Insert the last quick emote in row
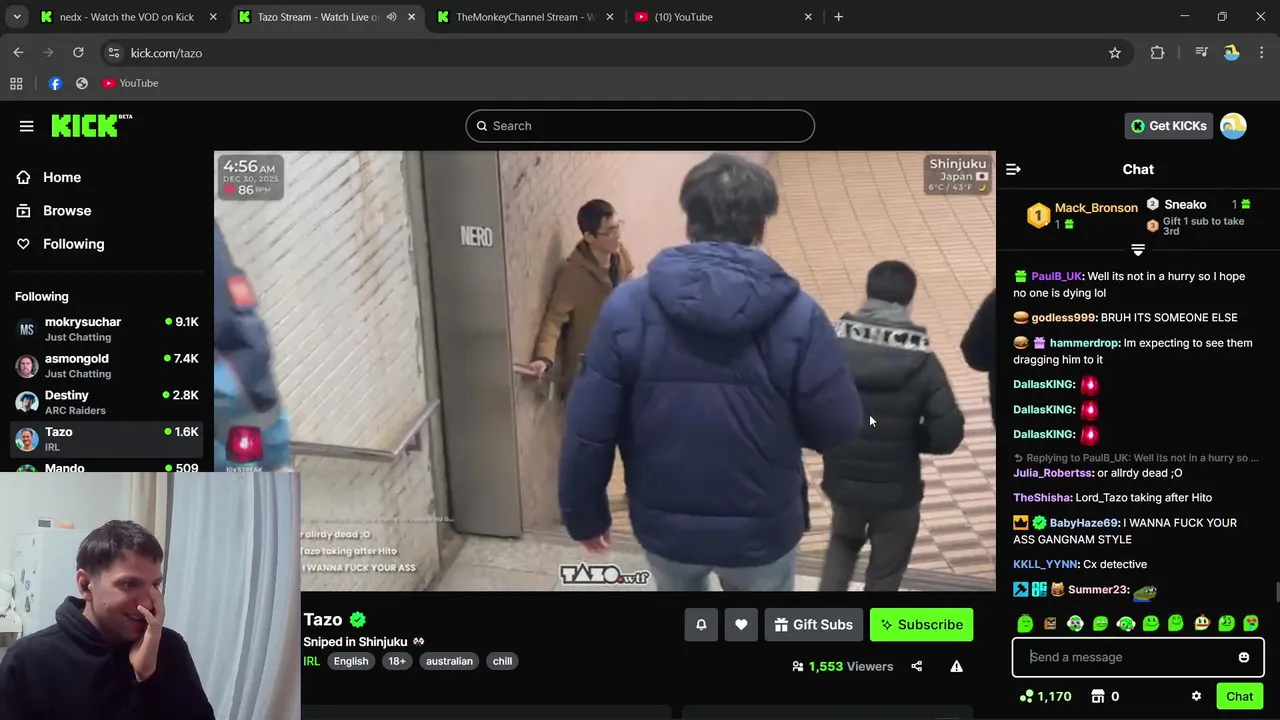Screen dimensions: 1280x720 pos(1251,624)
